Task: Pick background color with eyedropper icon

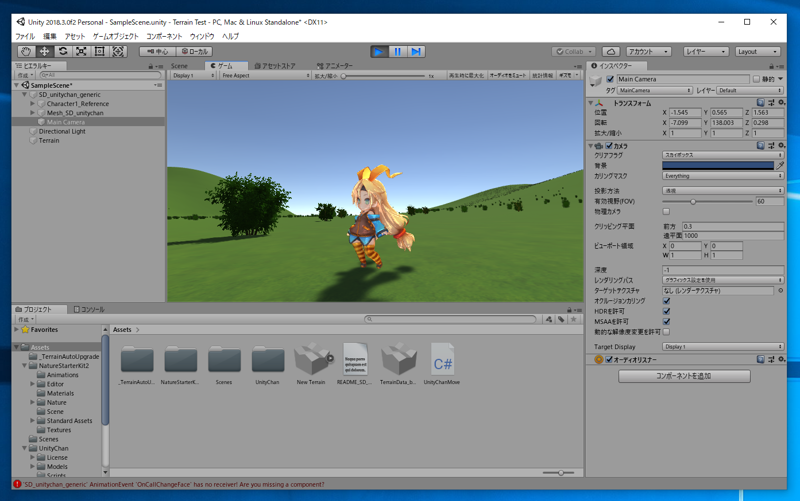Action: click(x=780, y=165)
